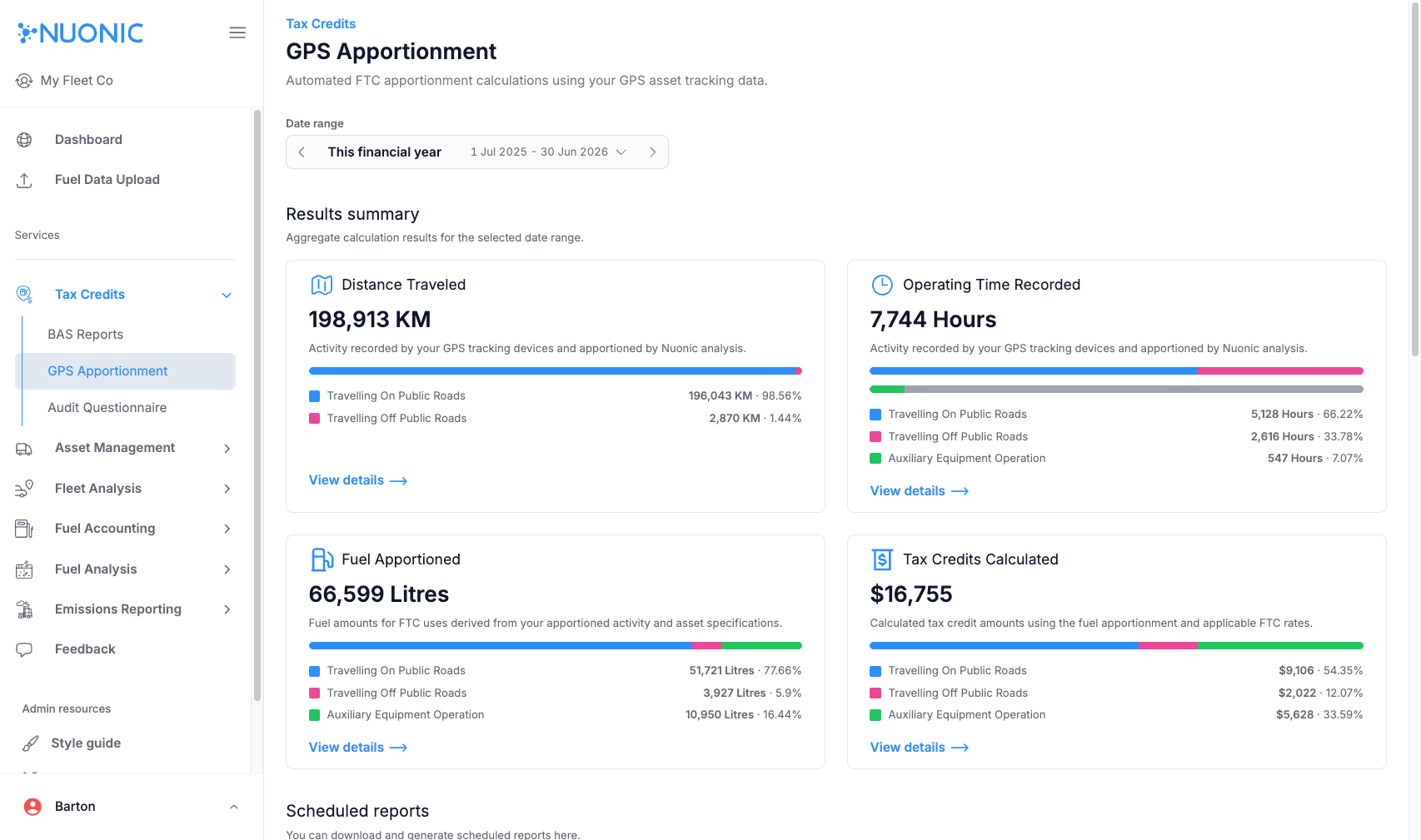This screenshot has width=1421, height=840.
Task: View details for Tax Credits Calculated
Action: click(x=919, y=748)
